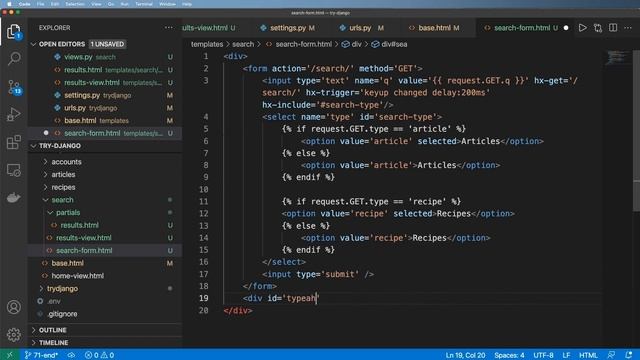640x360 pixels.
Task: Open Run and Debug view icon
Action: pos(13,115)
